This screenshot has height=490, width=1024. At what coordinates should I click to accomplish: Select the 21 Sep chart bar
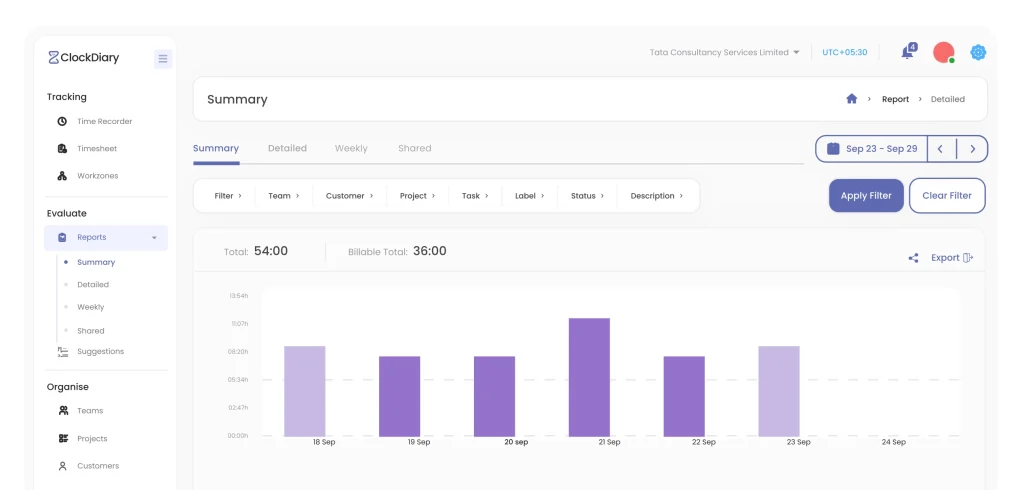coord(589,377)
